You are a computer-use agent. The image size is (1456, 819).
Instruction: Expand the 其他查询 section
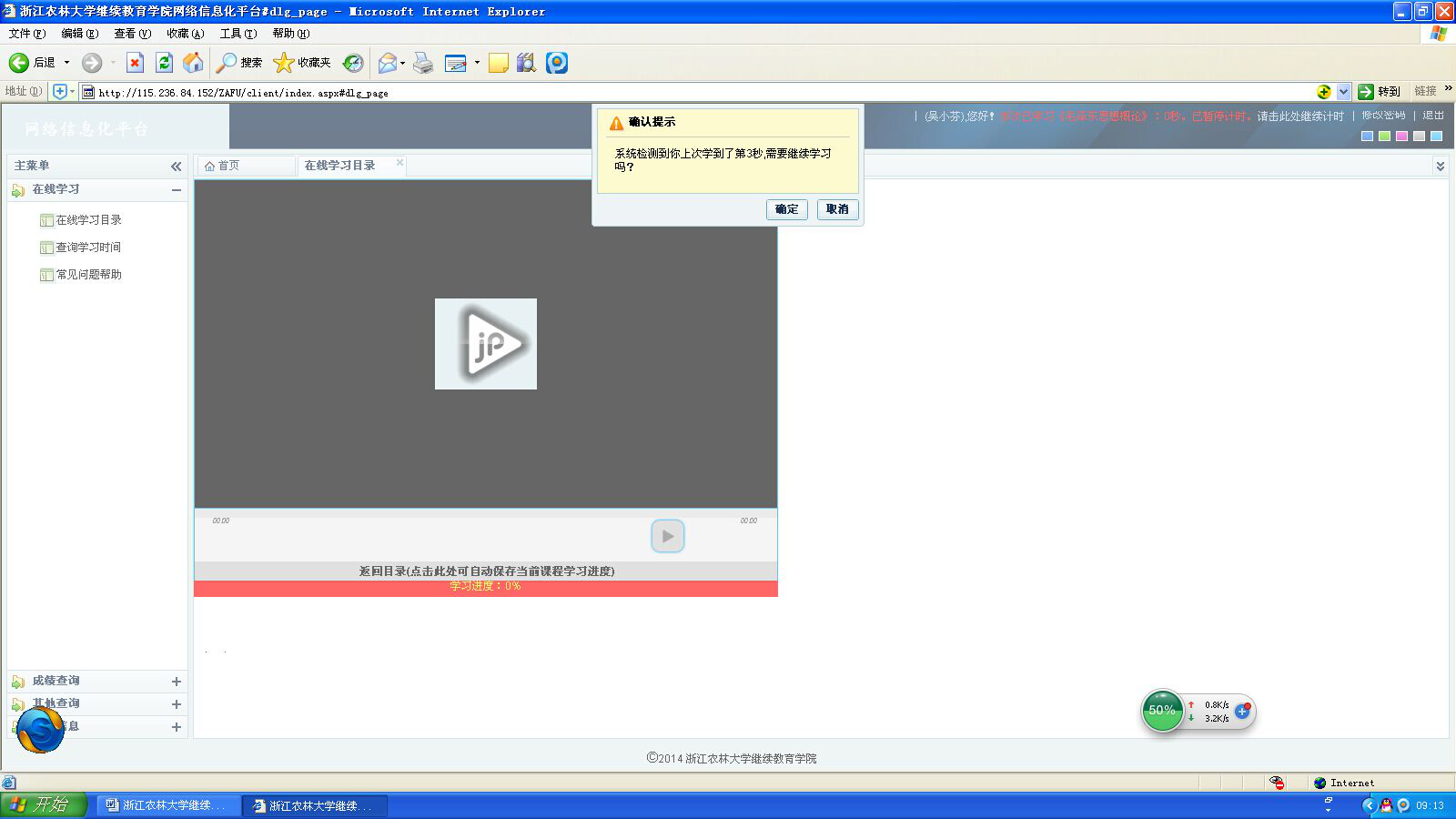[176, 704]
